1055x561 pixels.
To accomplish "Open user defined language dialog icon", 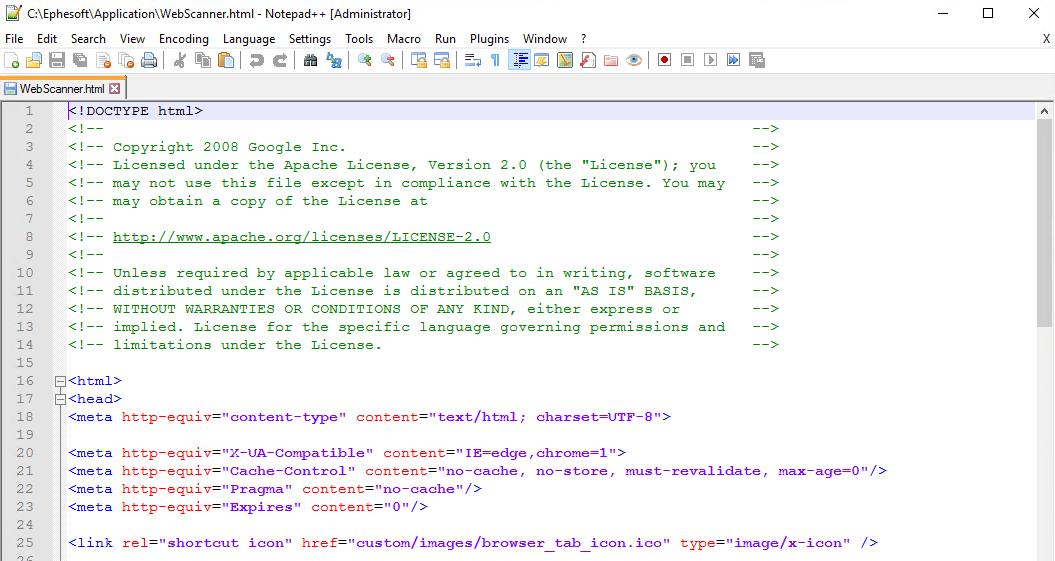I will coord(542,61).
